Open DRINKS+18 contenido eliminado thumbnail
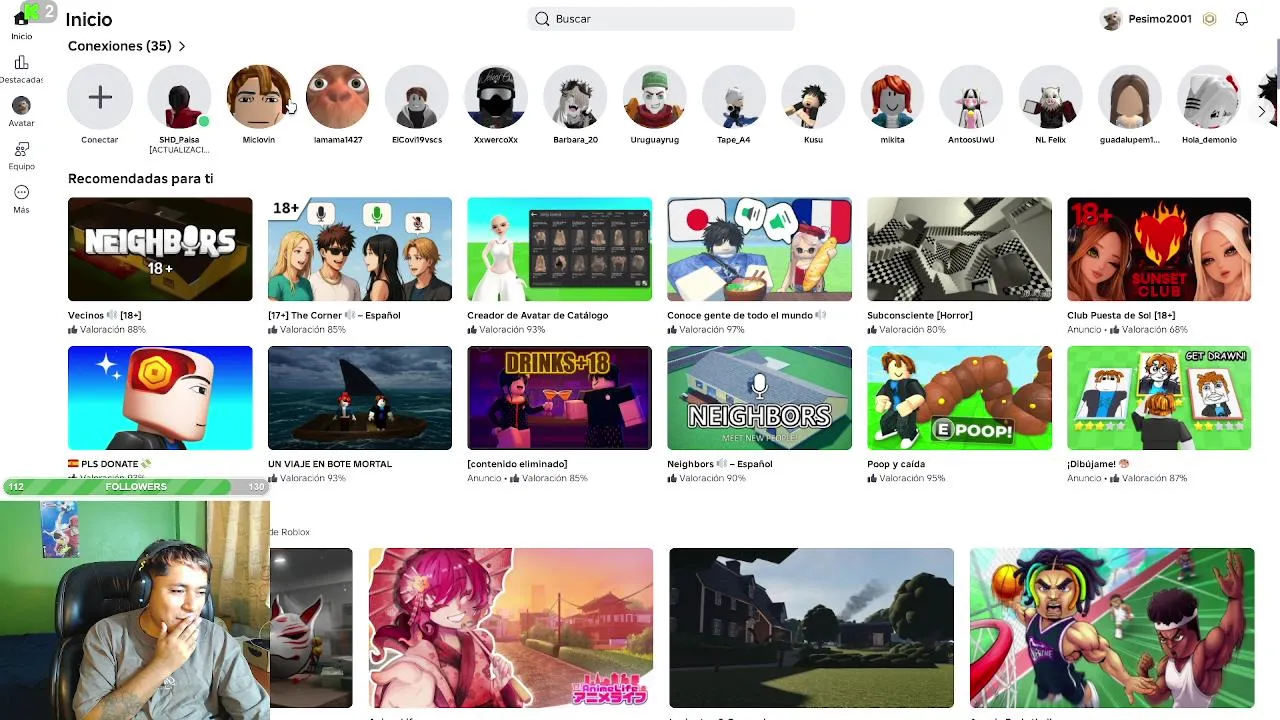Viewport: 1280px width, 720px height. pos(560,398)
